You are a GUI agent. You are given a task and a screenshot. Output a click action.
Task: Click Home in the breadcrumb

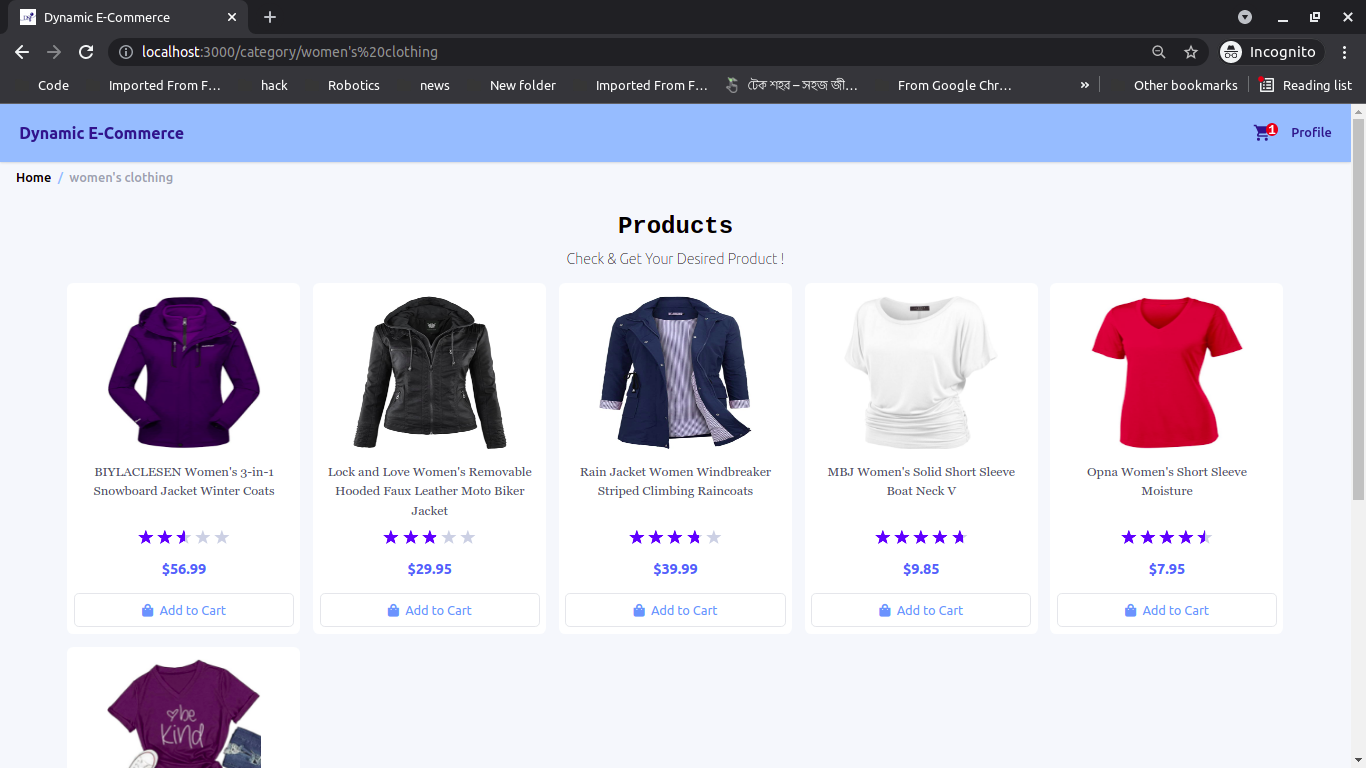coord(33,177)
